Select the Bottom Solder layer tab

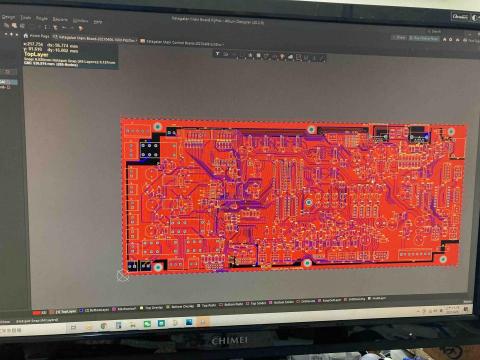[282, 302]
